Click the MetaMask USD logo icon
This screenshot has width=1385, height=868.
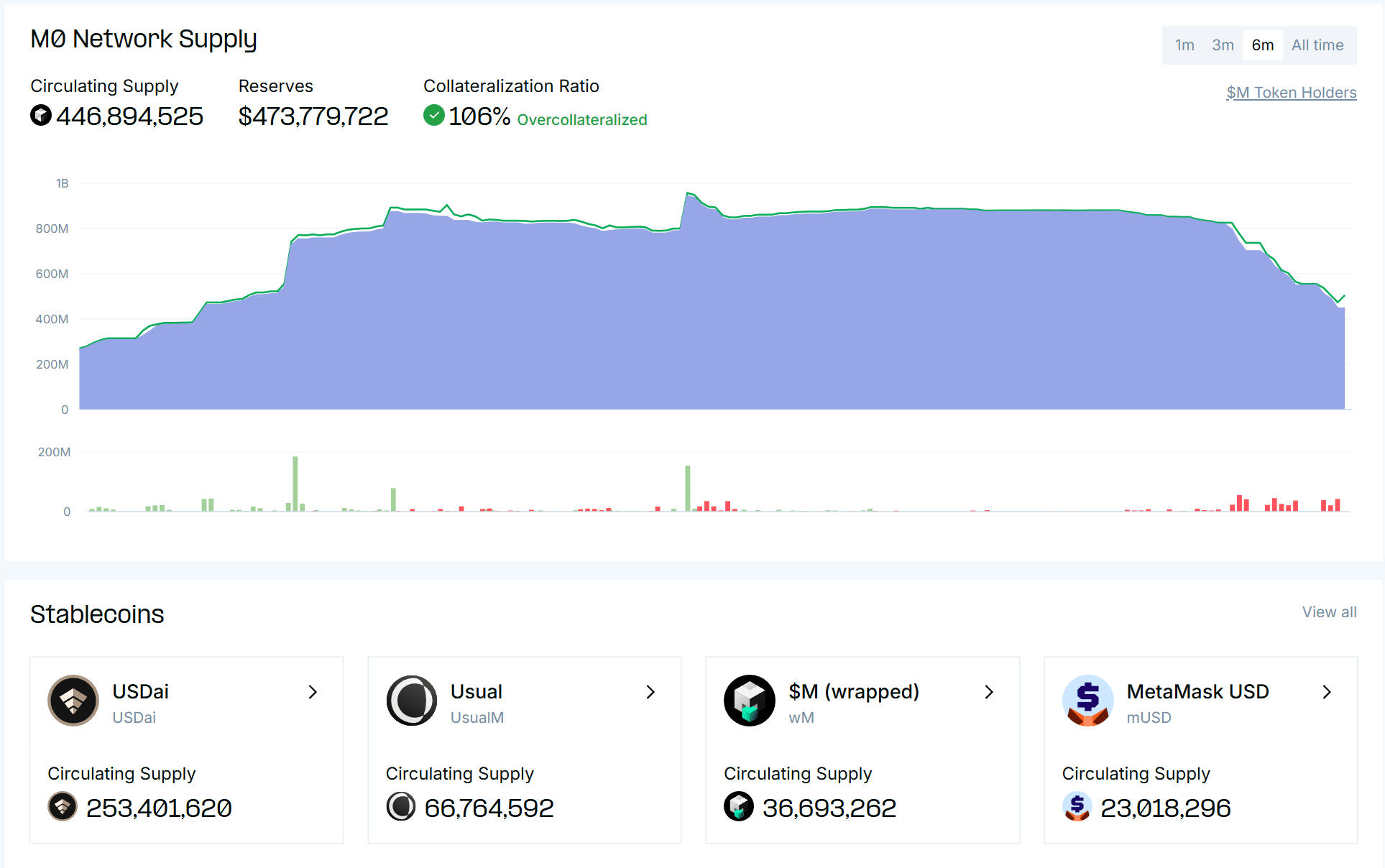click(1087, 701)
